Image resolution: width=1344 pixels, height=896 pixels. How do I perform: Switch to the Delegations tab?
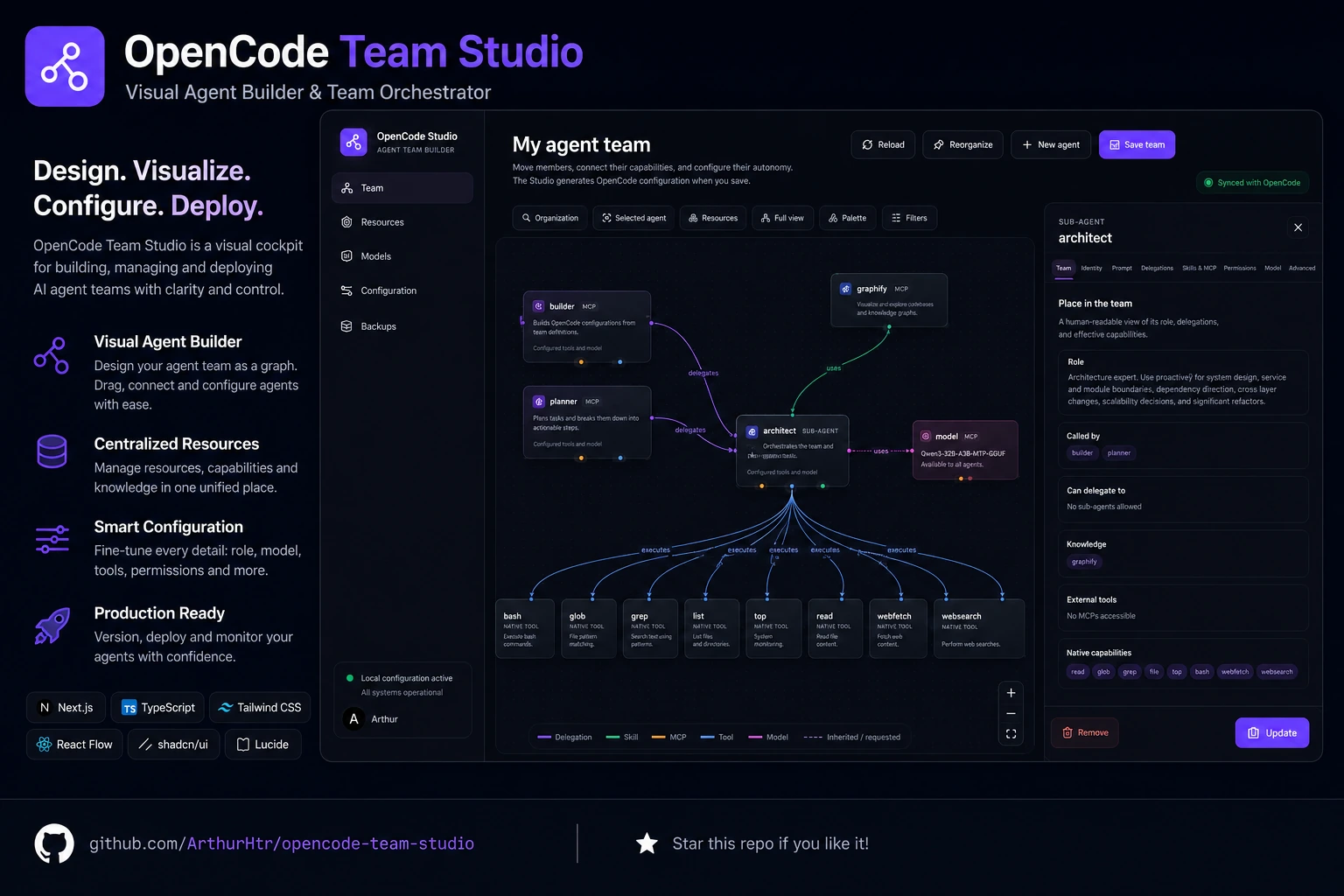(1157, 268)
